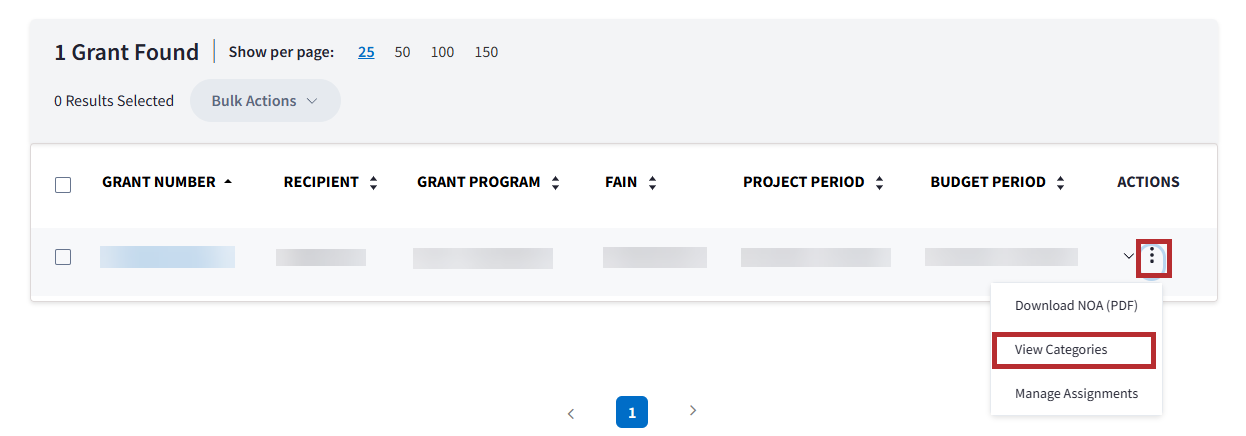Open the Bulk Actions dropdown
This screenshot has width=1246, height=436.
pos(264,101)
